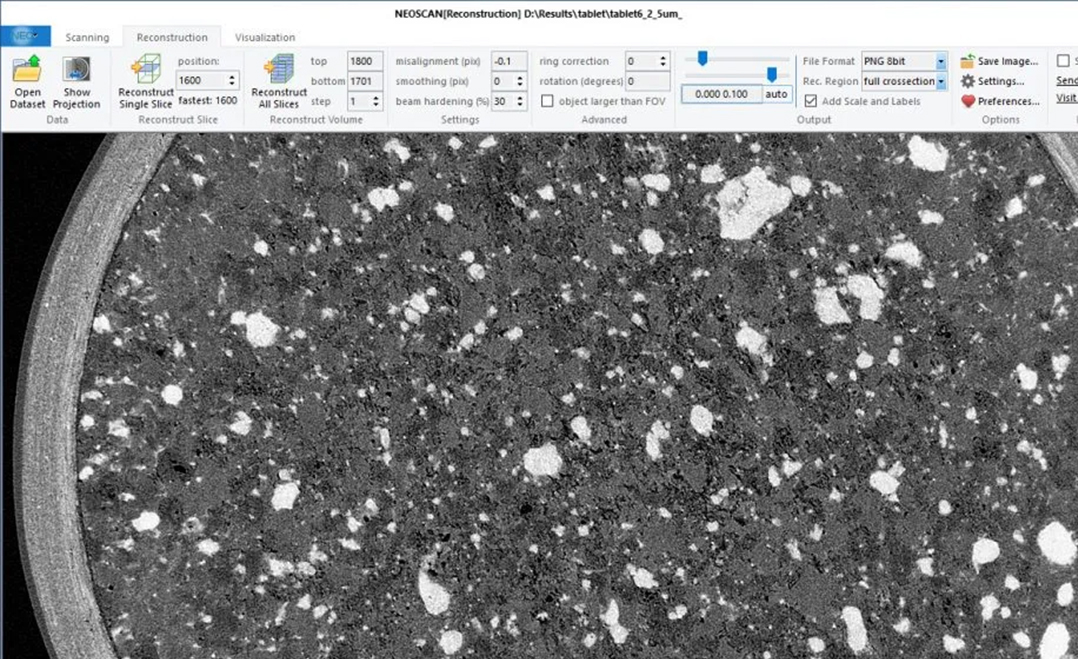
Task: Uncheck Add Scale and Labels
Action: (x=810, y=101)
